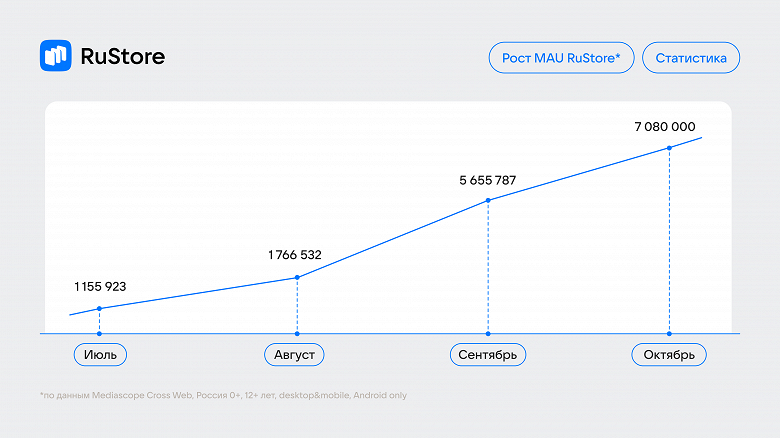Open the Рост MAU RuStore* pill
Viewport: 780px width, 438px height.
pos(560,57)
